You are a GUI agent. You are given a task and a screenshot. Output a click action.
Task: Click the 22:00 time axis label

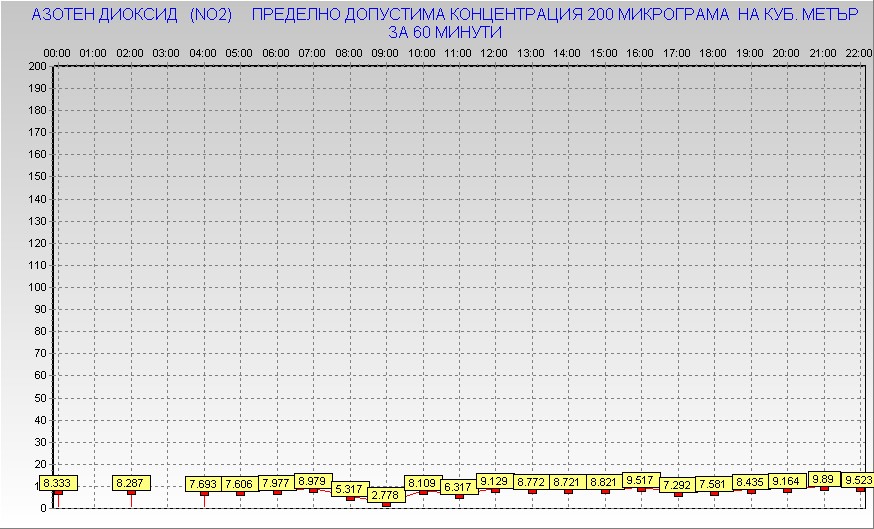[859, 52]
